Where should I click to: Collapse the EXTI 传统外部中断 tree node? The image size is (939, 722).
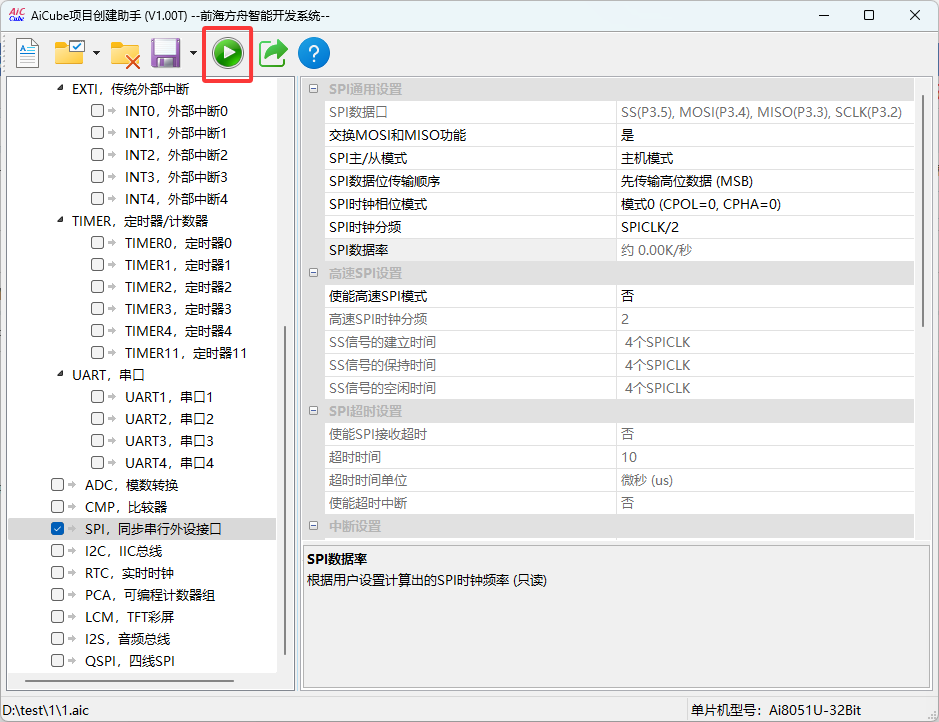(x=60, y=89)
